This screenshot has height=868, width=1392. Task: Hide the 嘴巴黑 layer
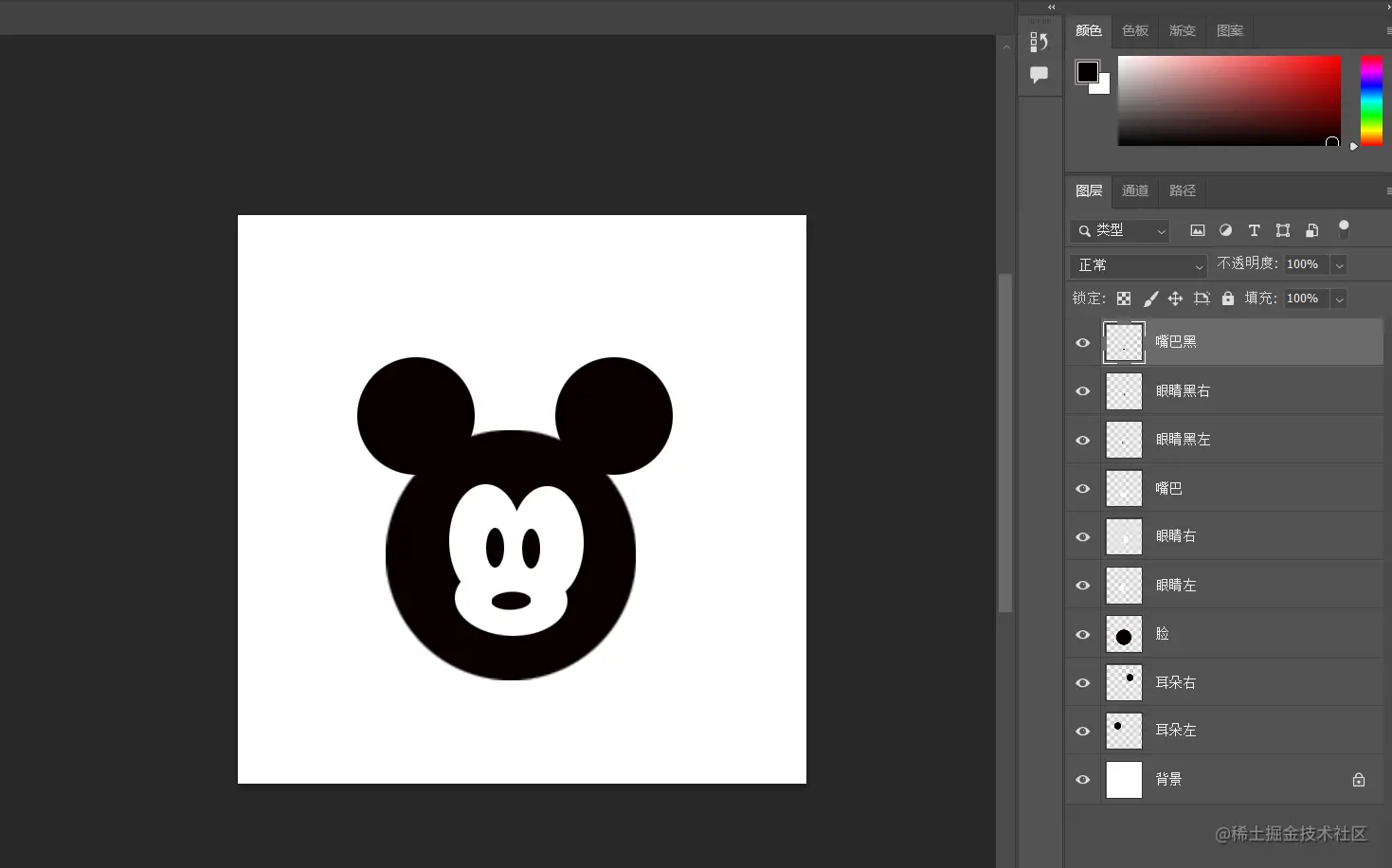pos(1082,343)
